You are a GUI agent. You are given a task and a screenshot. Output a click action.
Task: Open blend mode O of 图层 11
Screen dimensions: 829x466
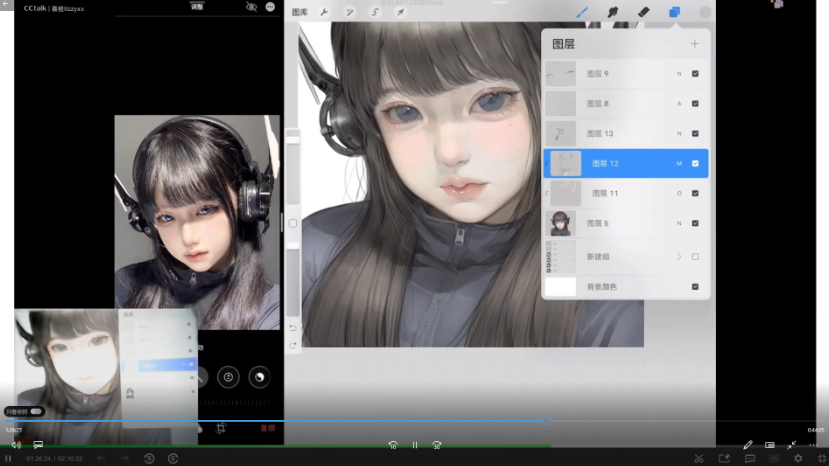[679, 194]
